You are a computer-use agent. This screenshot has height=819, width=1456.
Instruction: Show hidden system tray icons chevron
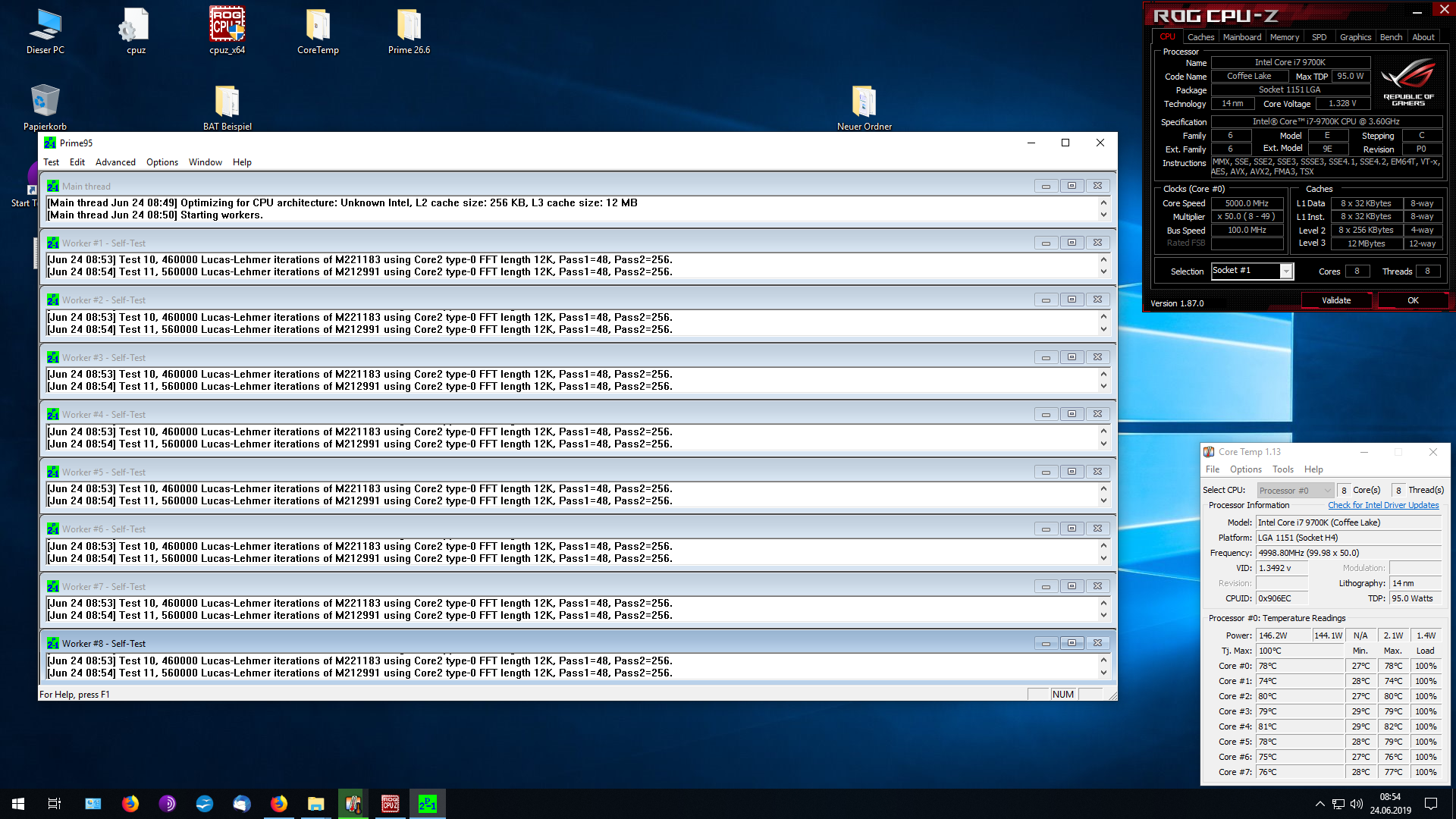[1320, 804]
